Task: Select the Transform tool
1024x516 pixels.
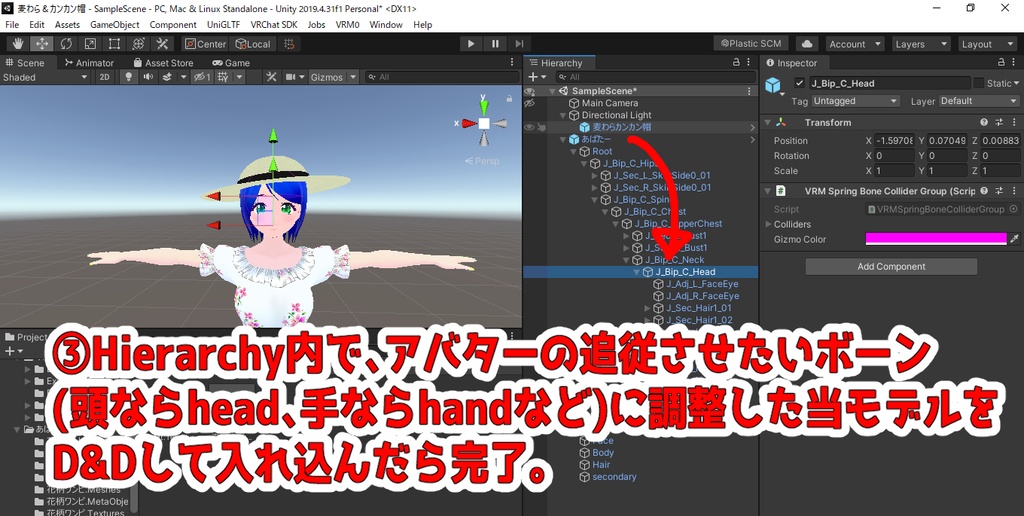Action: pyautogui.click(x=138, y=44)
